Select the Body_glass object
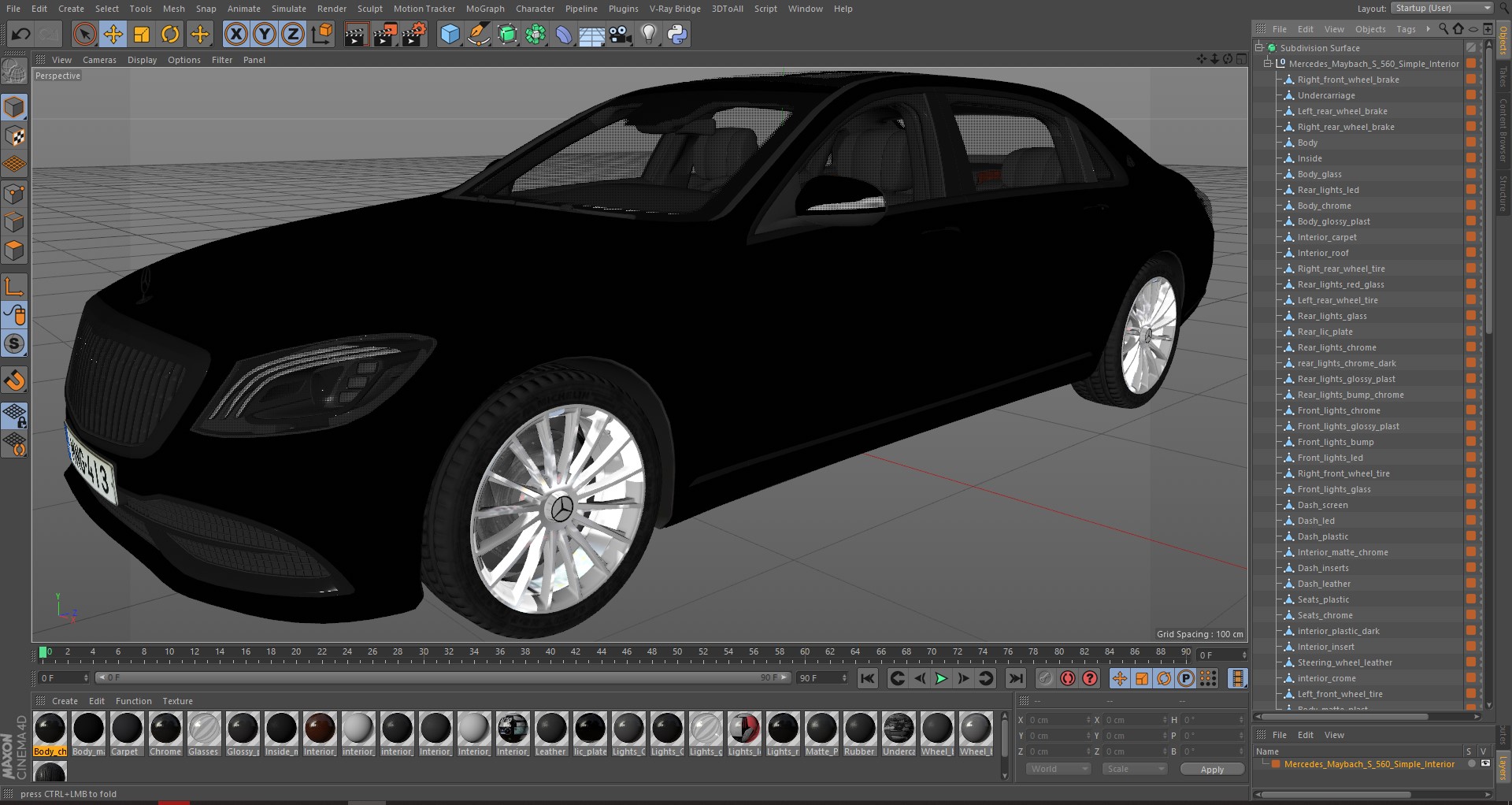 tap(1319, 174)
